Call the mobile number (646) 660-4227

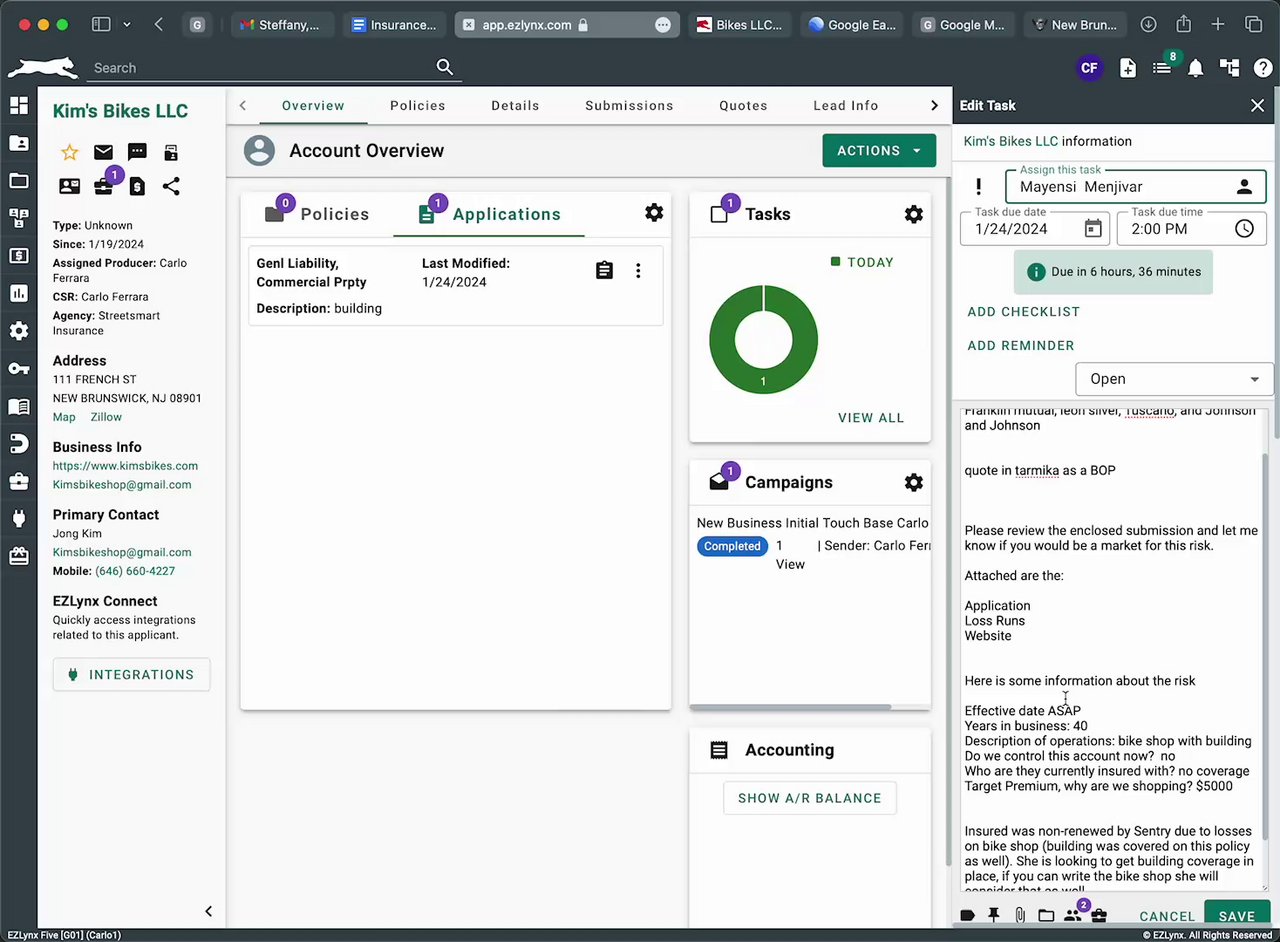click(135, 571)
